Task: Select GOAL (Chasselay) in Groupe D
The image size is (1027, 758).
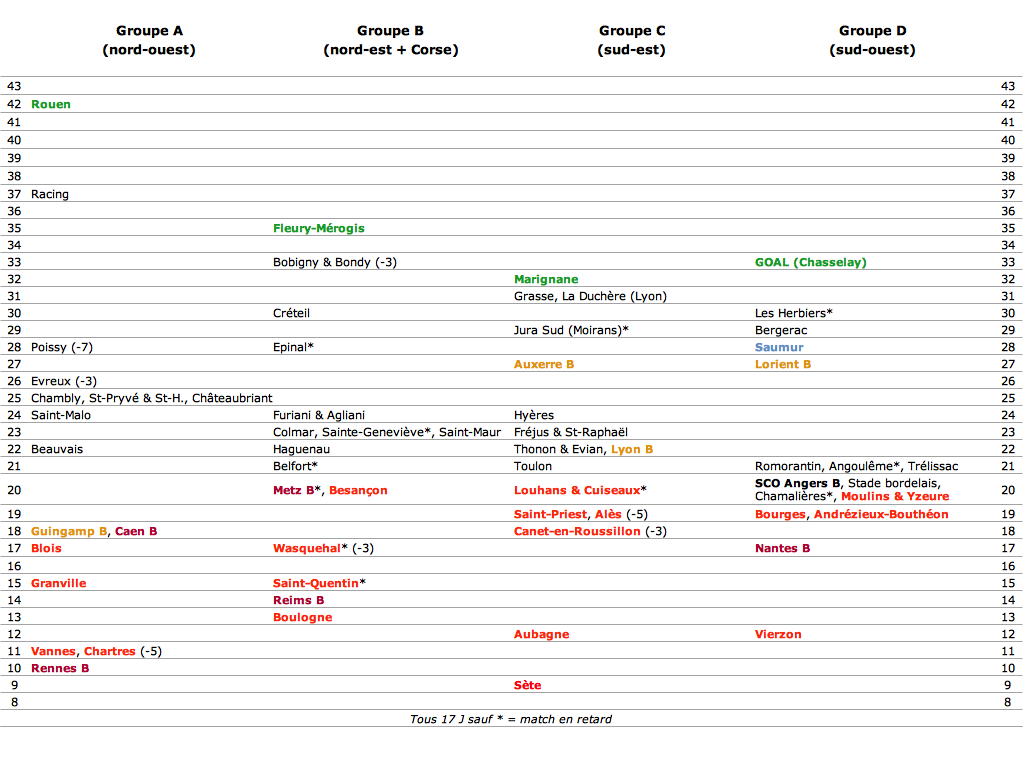Action: coord(810,262)
